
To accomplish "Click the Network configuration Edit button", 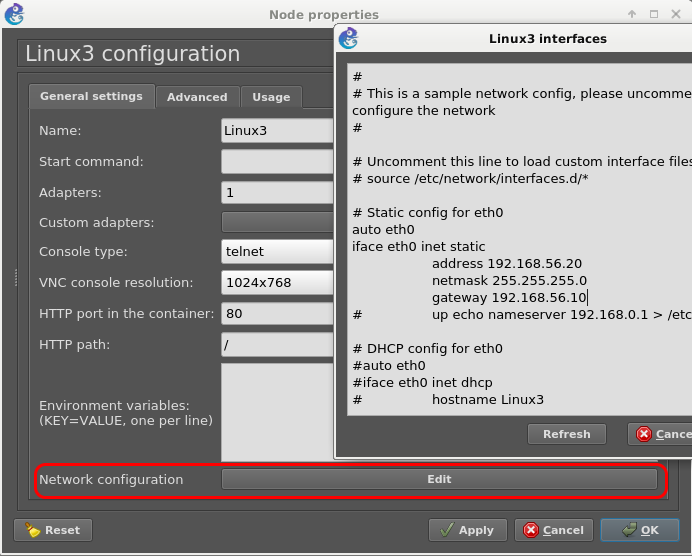I will (x=439, y=479).
